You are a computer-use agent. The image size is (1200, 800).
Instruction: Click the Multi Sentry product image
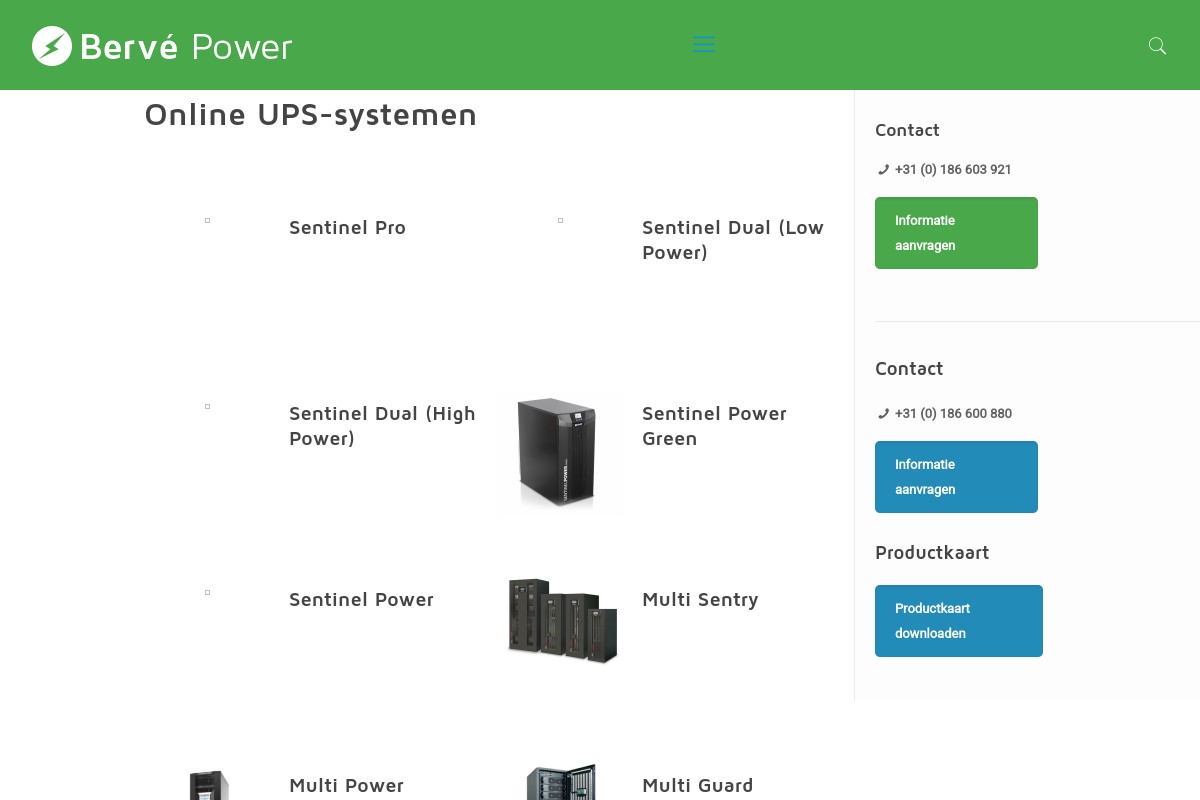coord(562,621)
